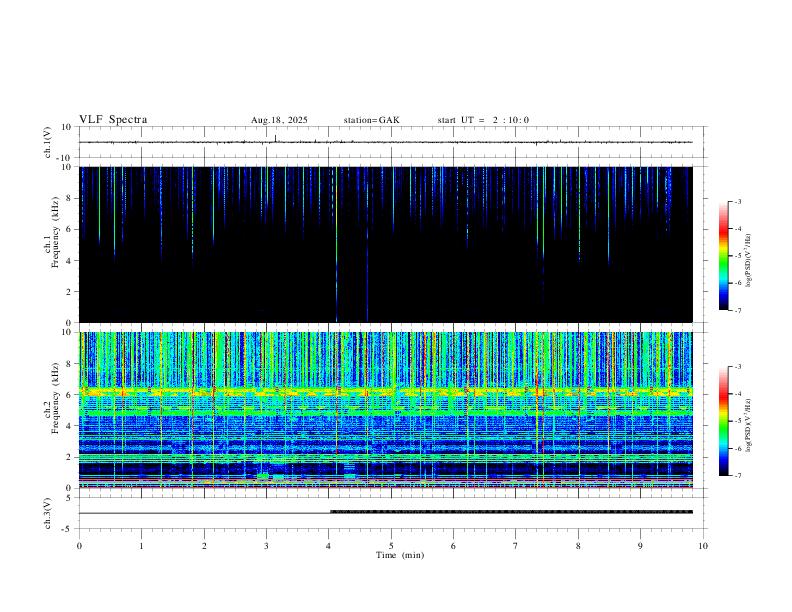This screenshot has width=792, height=612.
Task: Click the "-7" tick on upper colorbar
Action: click(x=737, y=310)
